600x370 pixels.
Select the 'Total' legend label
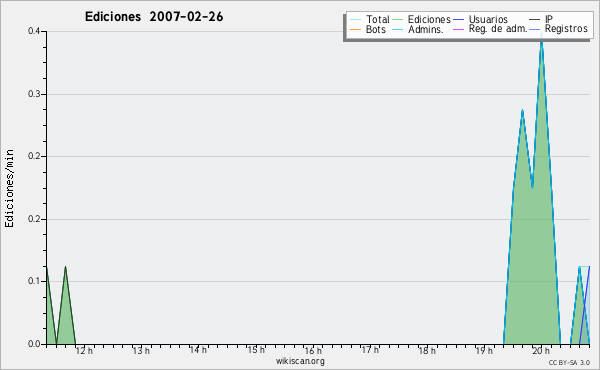pos(377,19)
